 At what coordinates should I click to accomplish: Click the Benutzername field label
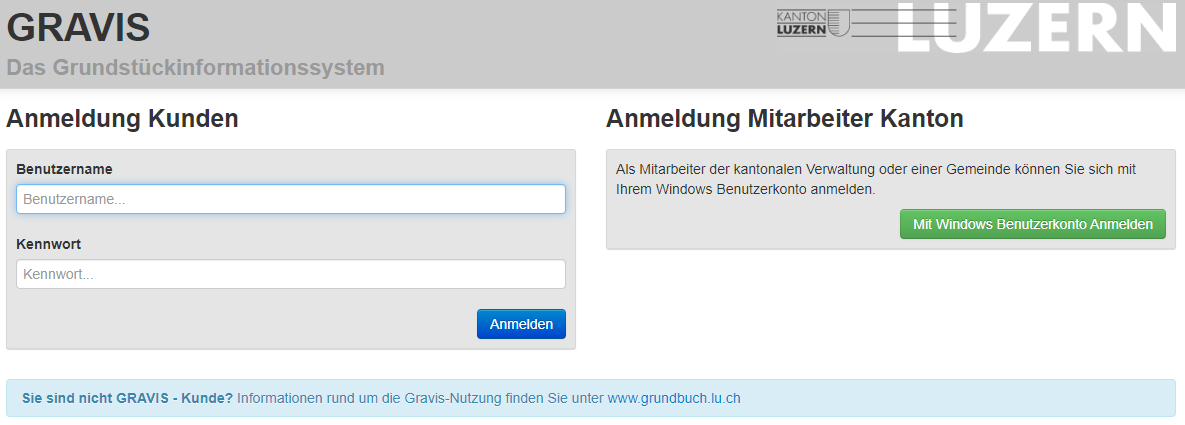tap(64, 169)
